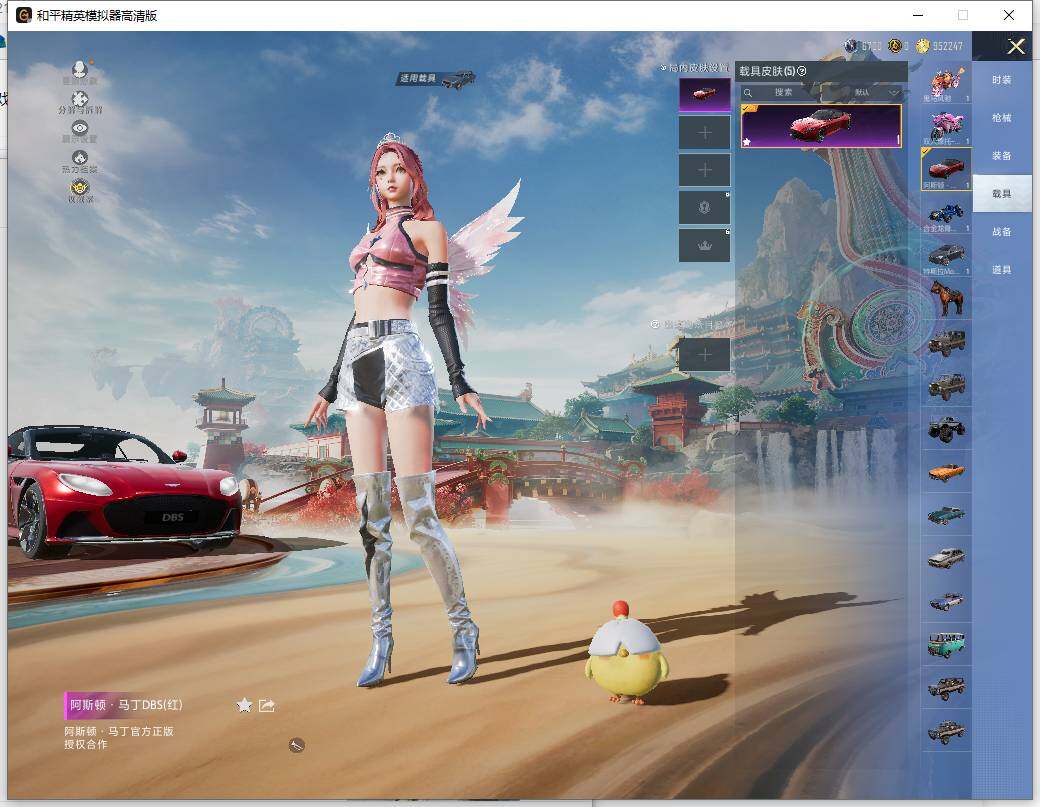Viewport: 1040px width, 807px height.
Task: Select the equipped red car skin slot
Action: [x=704, y=95]
